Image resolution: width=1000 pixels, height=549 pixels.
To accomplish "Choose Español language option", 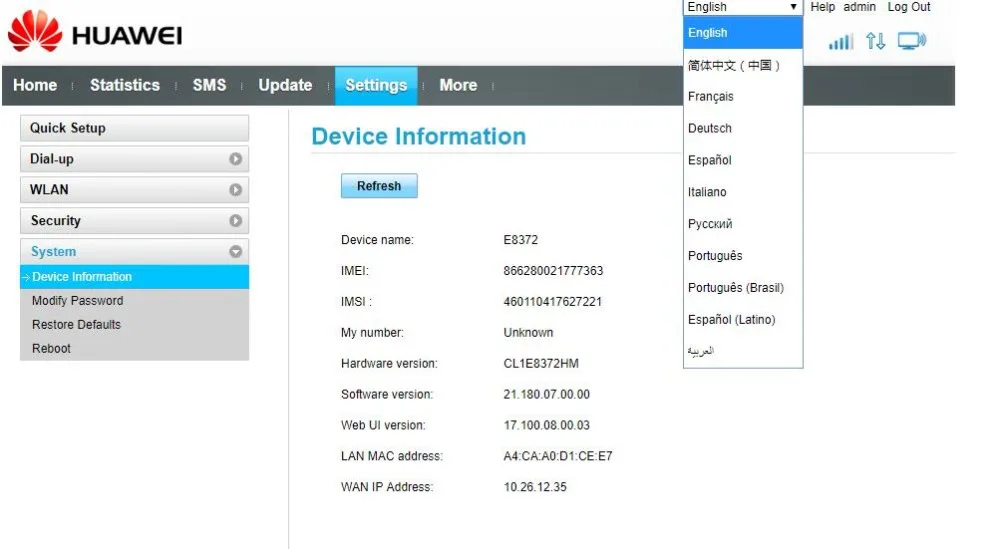I will pyautogui.click(x=743, y=160).
